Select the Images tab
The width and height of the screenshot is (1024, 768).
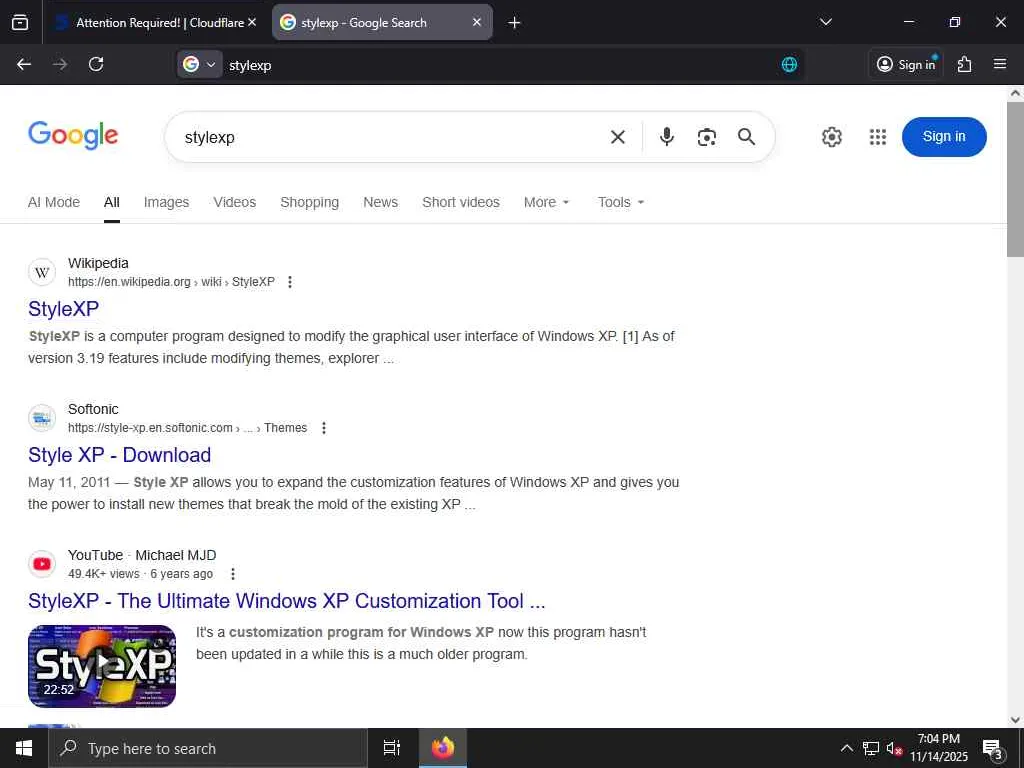point(167,202)
